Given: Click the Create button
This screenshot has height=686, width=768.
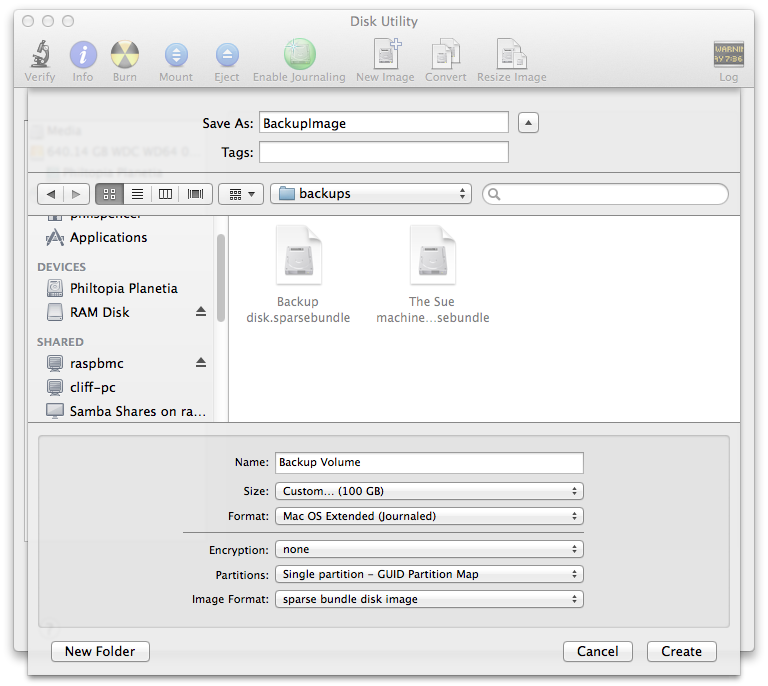Looking at the screenshot, I should pyautogui.click(x=681, y=652).
